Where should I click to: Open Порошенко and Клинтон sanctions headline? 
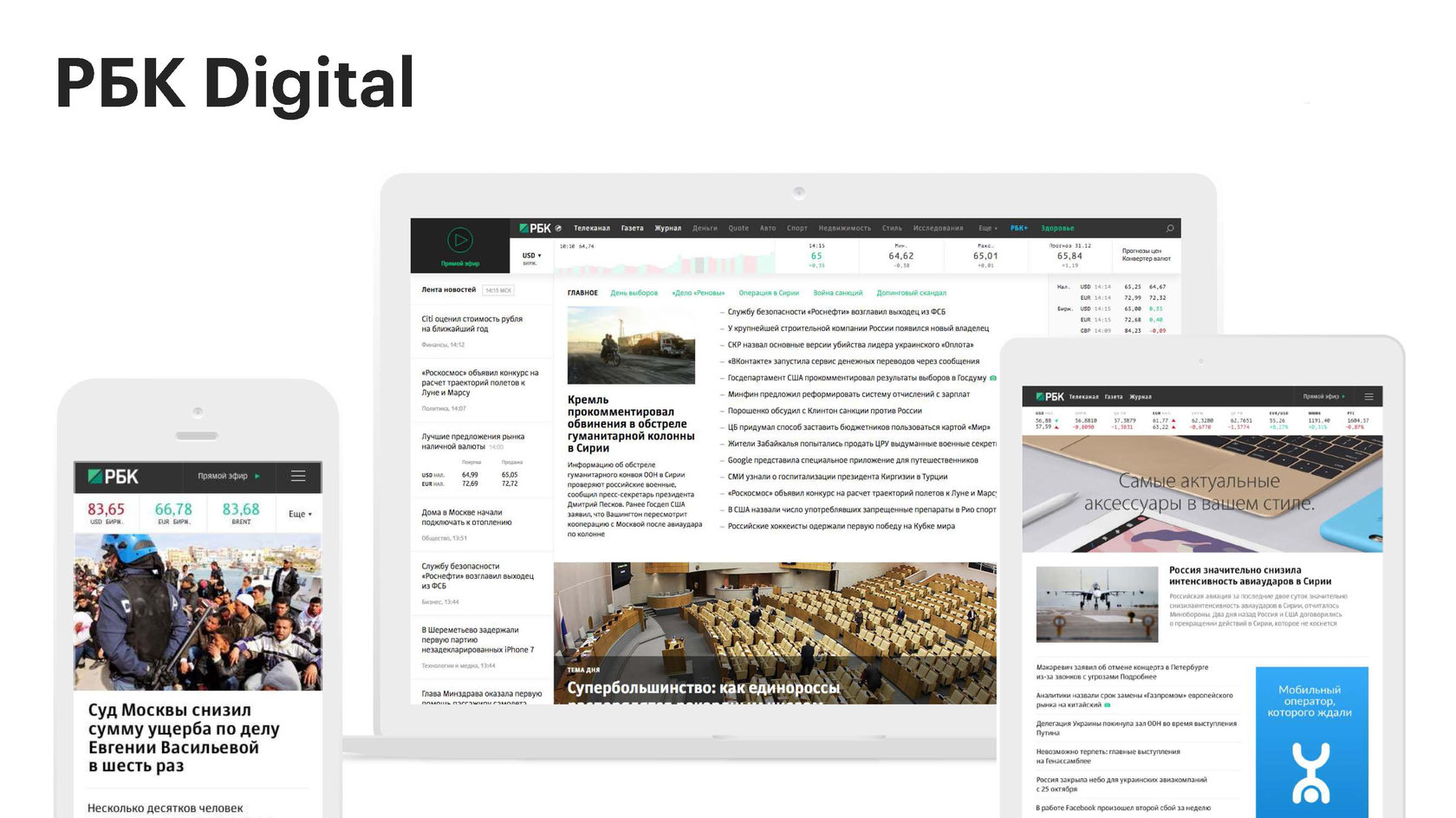tap(825, 411)
